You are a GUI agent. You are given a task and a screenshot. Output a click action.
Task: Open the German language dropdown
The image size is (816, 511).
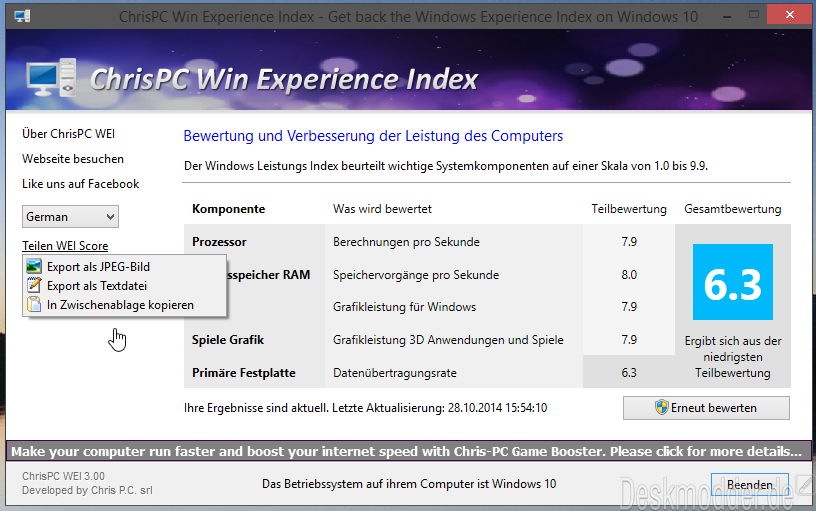(70, 216)
